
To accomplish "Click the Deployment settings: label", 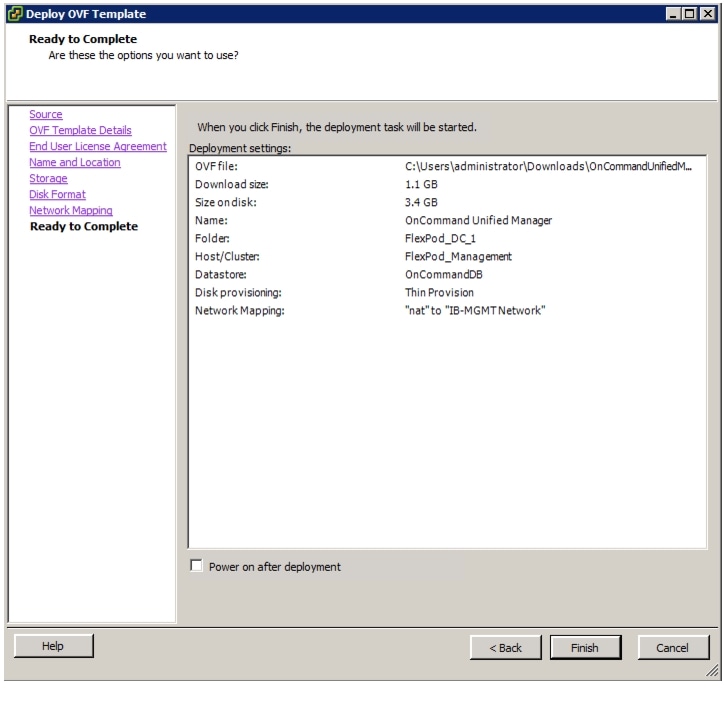I will tap(240, 148).
